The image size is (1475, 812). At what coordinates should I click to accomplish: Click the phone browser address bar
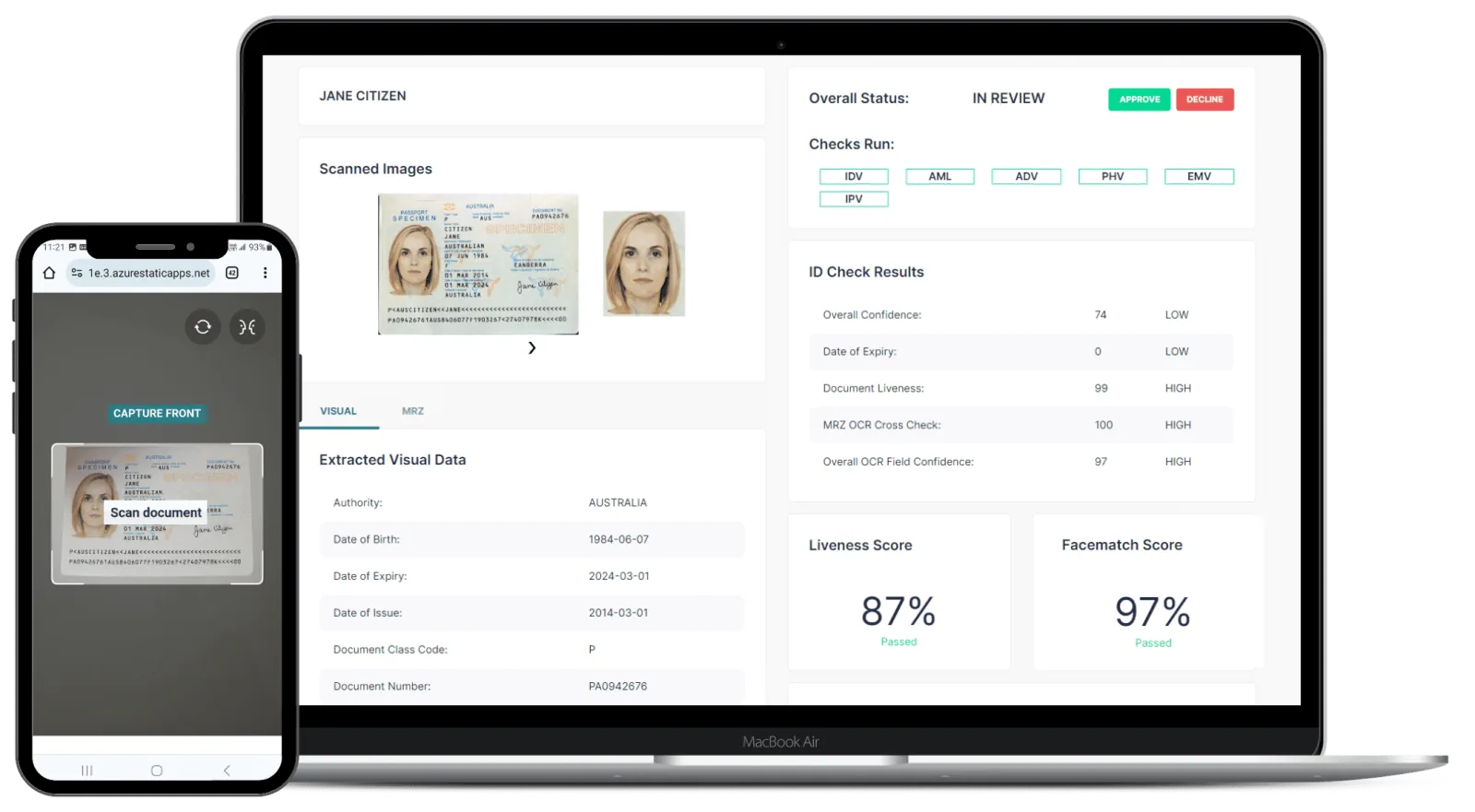[x=141, y=273]
